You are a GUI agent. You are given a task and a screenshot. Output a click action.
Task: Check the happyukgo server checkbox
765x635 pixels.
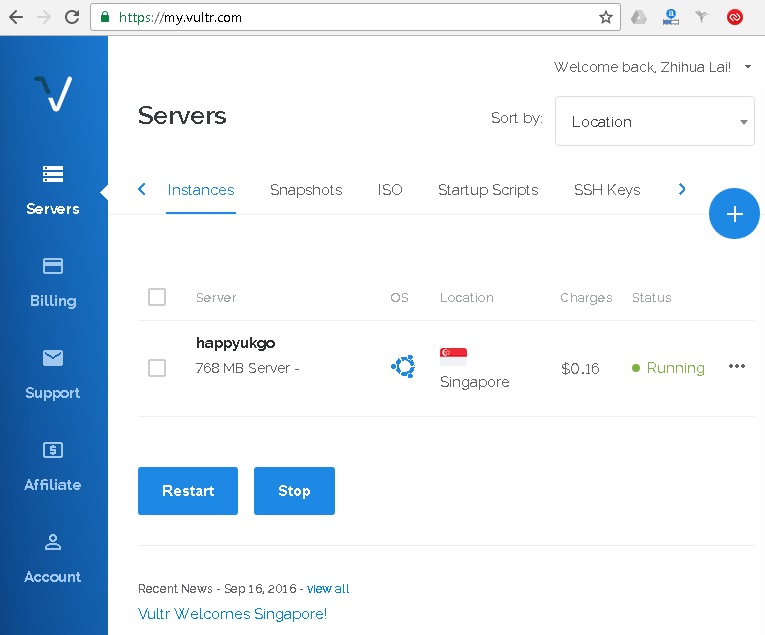[x=157, y=368]
